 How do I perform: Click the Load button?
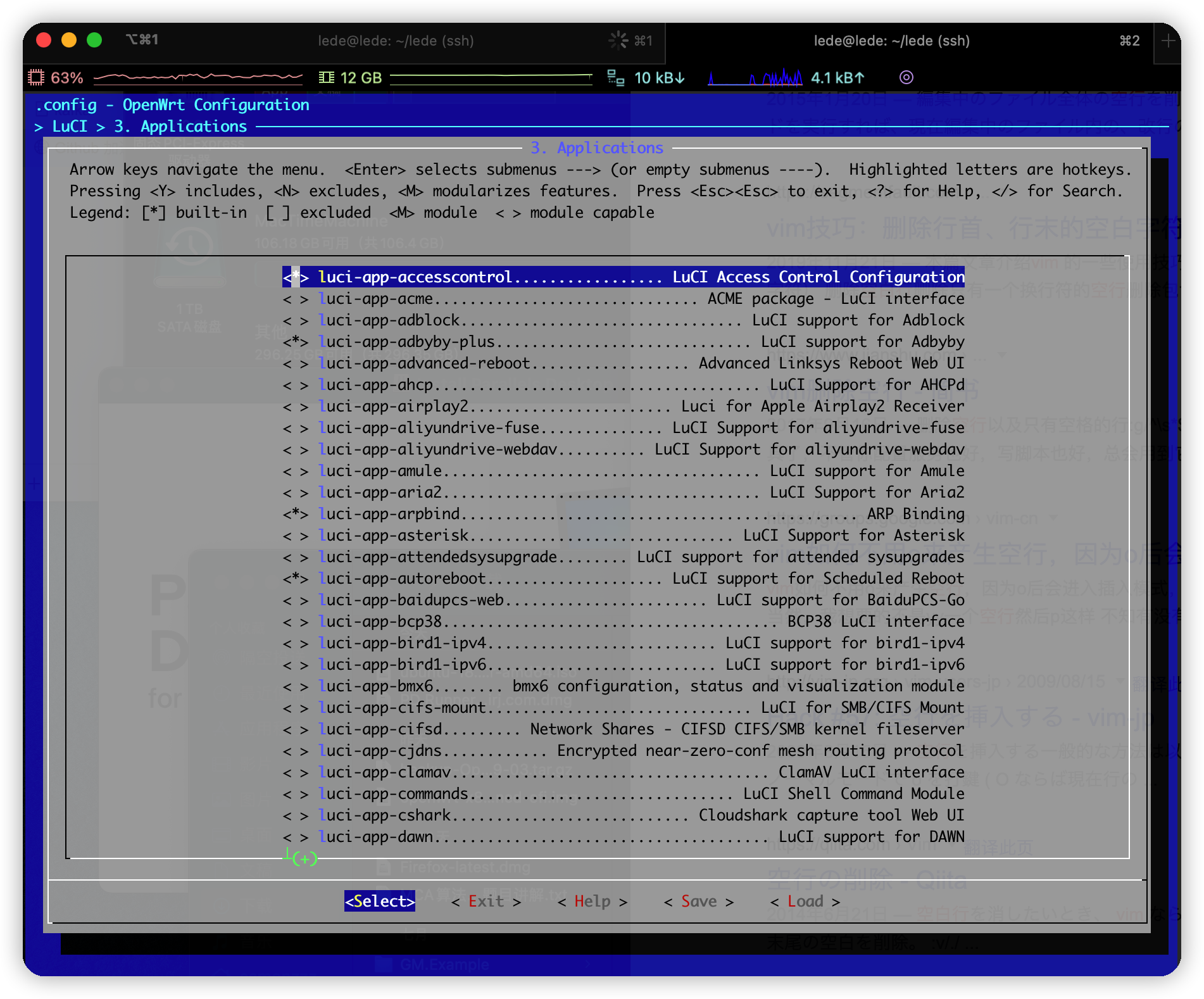pyautogui.click(x=805, y=901)
